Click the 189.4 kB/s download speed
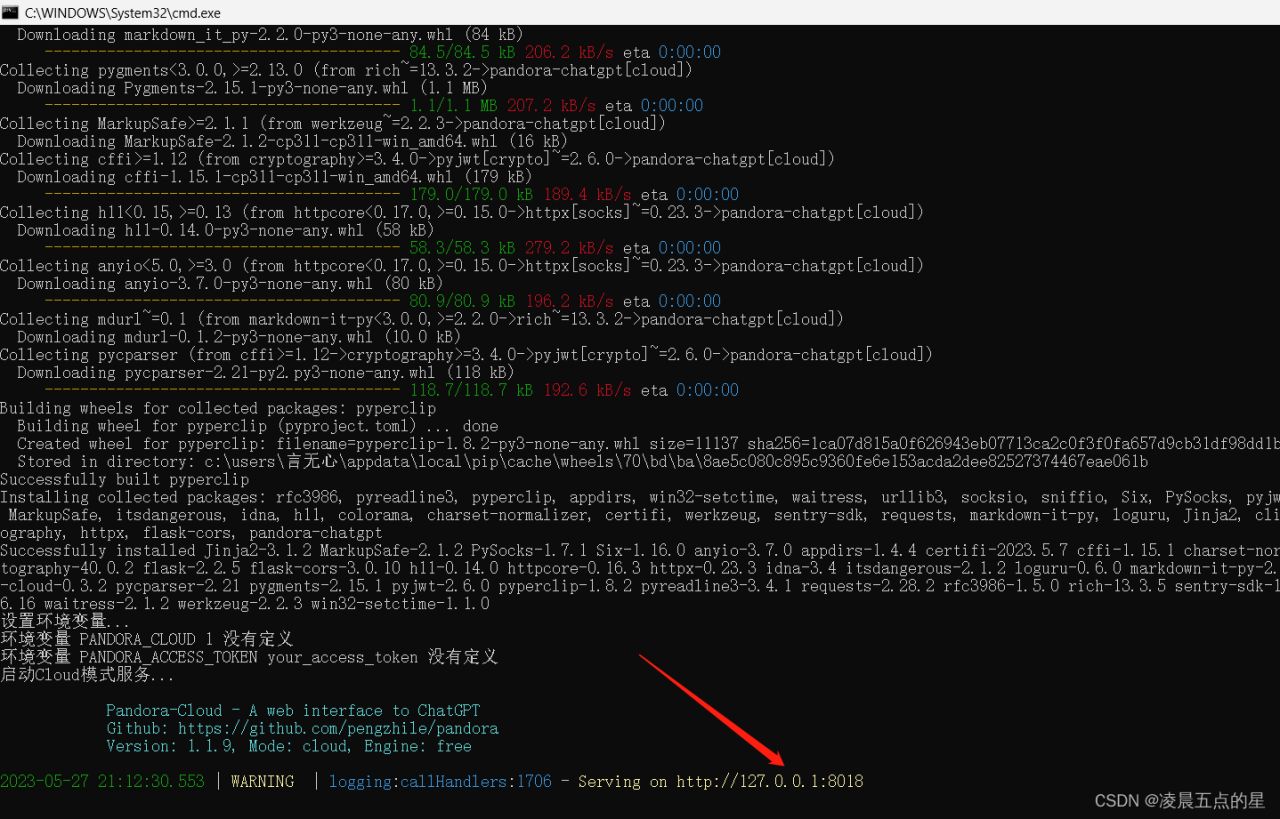This screenshot has height=819, width=1280. click(587, 194)
